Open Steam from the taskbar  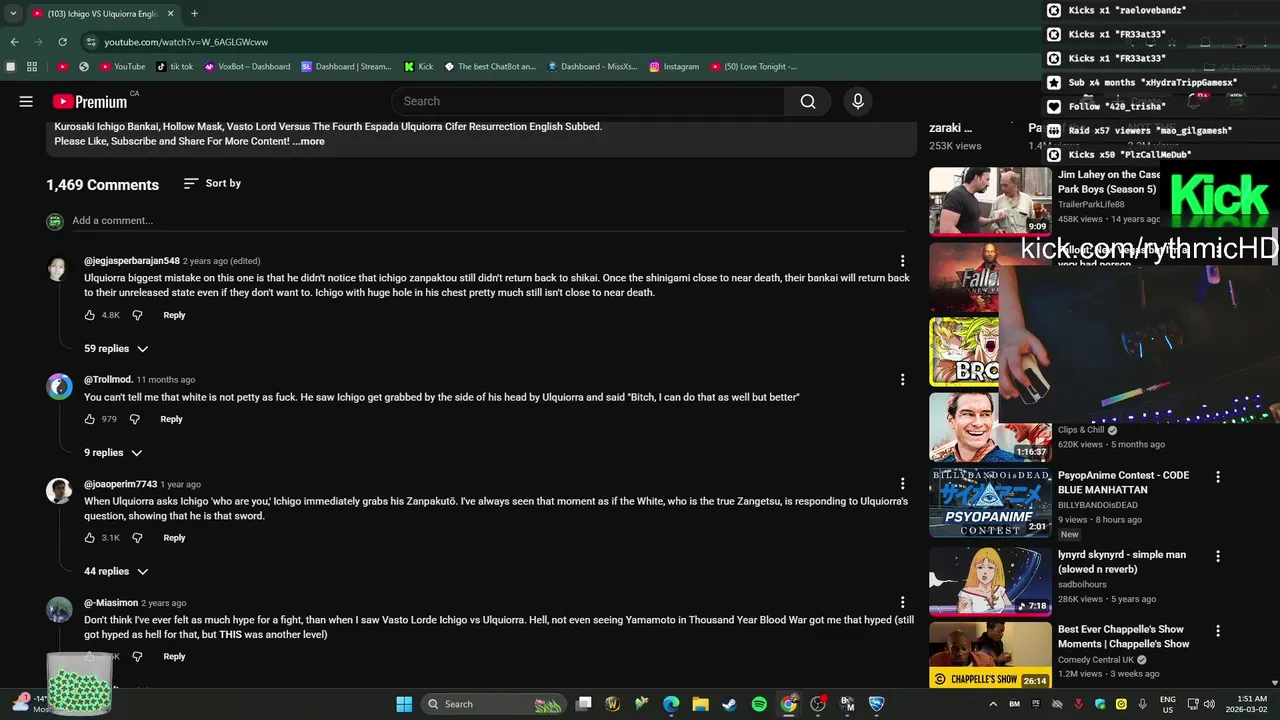[x=730, y=704]
